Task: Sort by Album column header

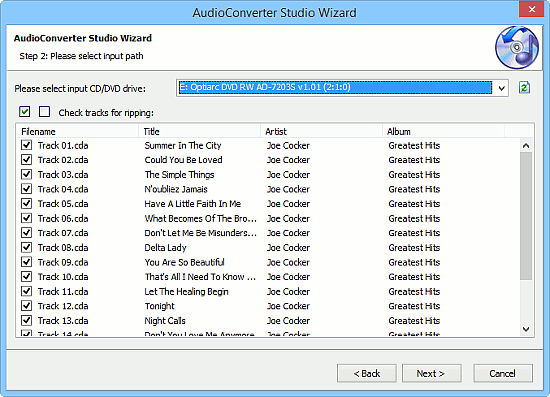Action: coord(443,132)
